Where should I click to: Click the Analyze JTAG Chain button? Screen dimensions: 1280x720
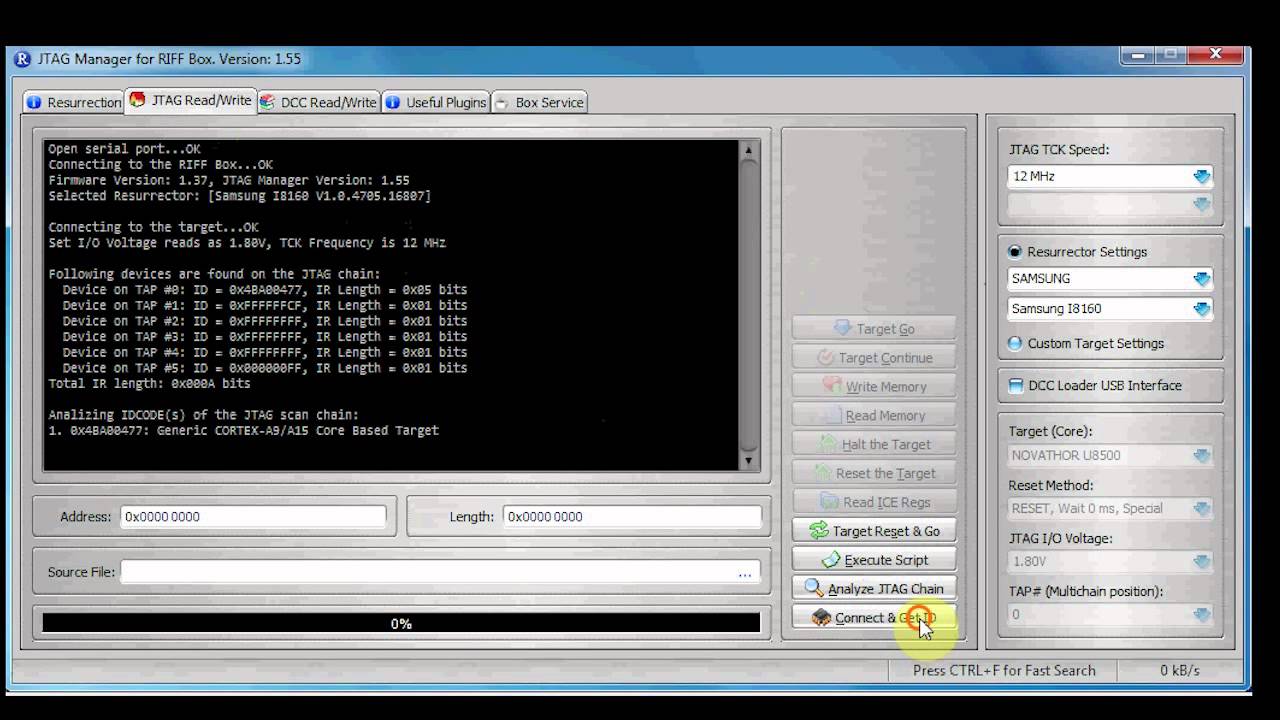(x=874, y=589)
